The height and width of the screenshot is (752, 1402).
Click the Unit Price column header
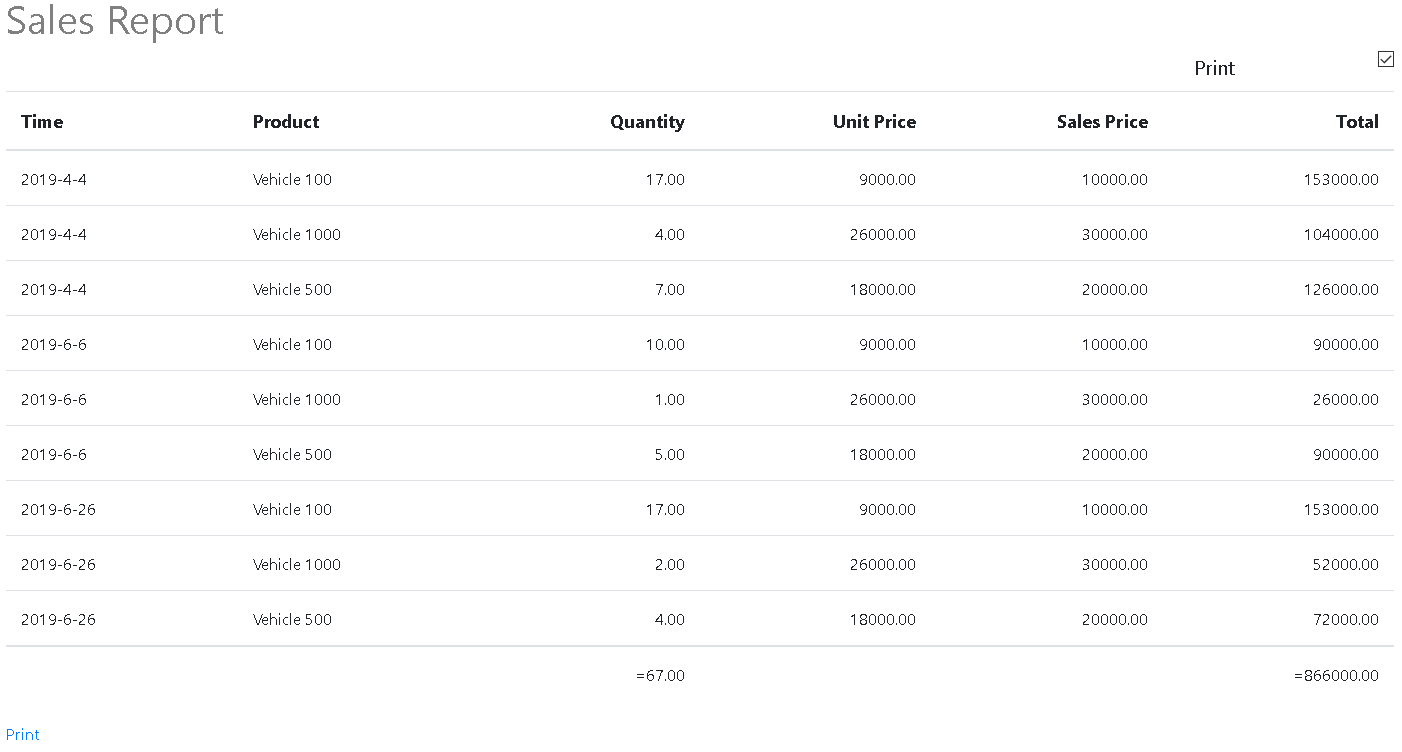coord(874,122)
